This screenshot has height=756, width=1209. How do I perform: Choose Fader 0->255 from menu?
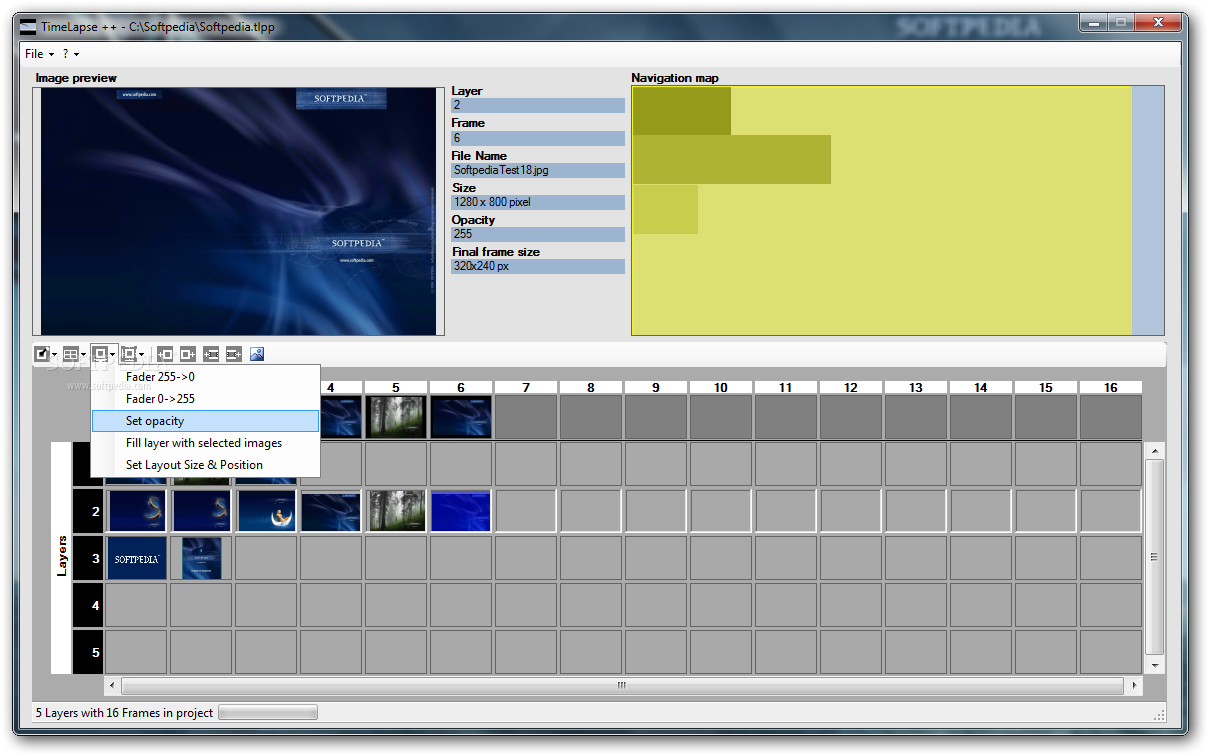(205, 399)
